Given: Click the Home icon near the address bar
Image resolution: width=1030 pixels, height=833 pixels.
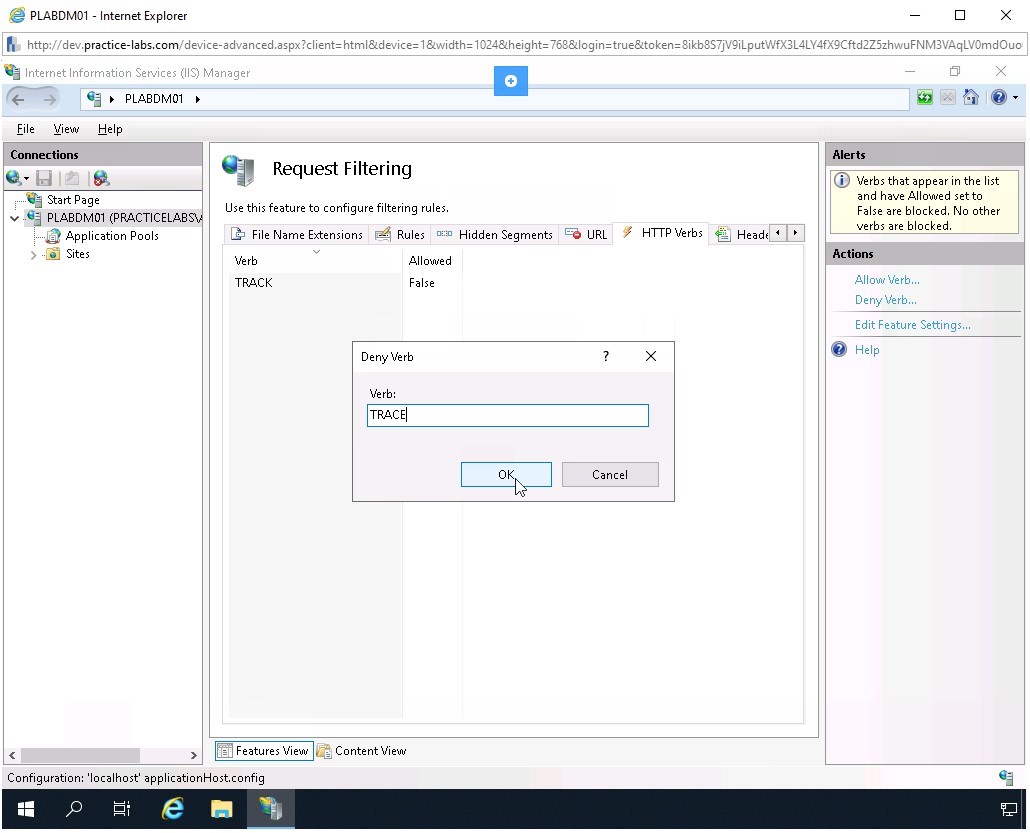Looking at the screenshot, I should tap(971, 97).
